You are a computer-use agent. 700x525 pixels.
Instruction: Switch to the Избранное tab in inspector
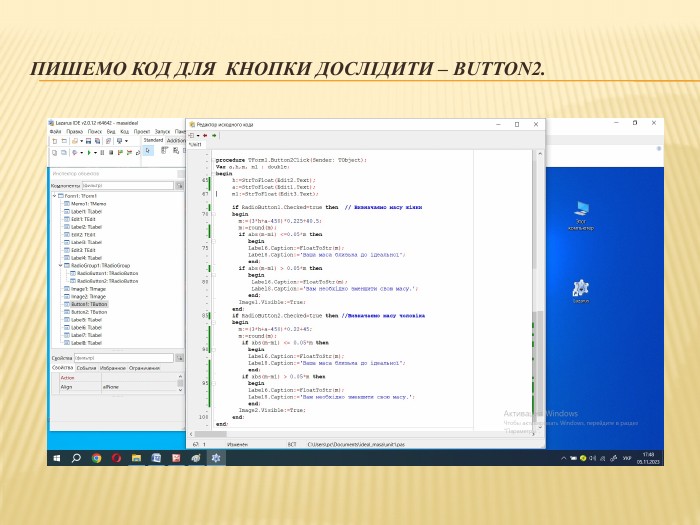click(112, 368)
